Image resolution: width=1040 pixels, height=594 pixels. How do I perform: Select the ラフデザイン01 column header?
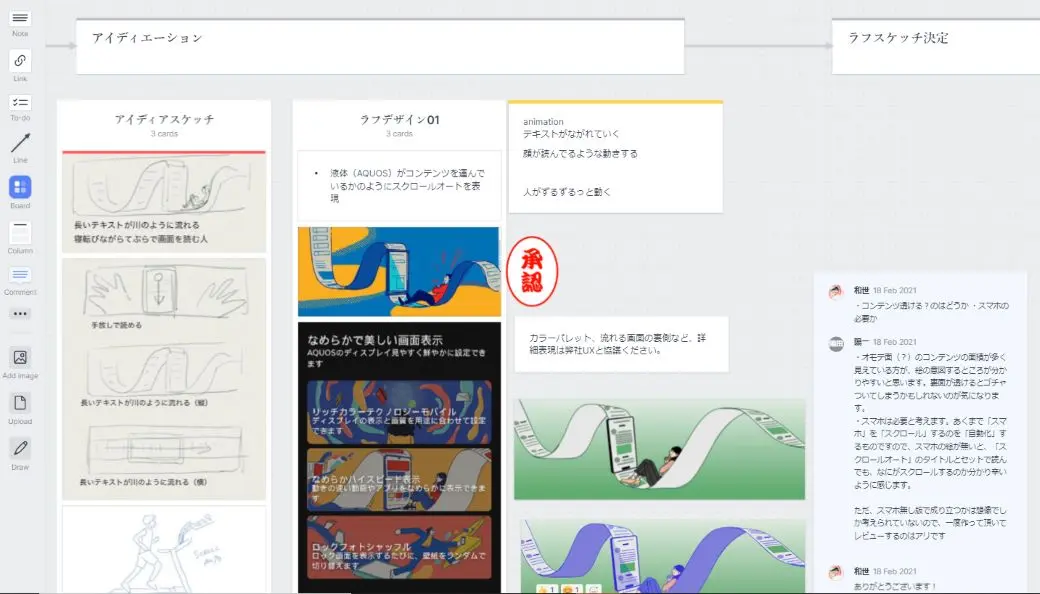(x=399, y=124)
